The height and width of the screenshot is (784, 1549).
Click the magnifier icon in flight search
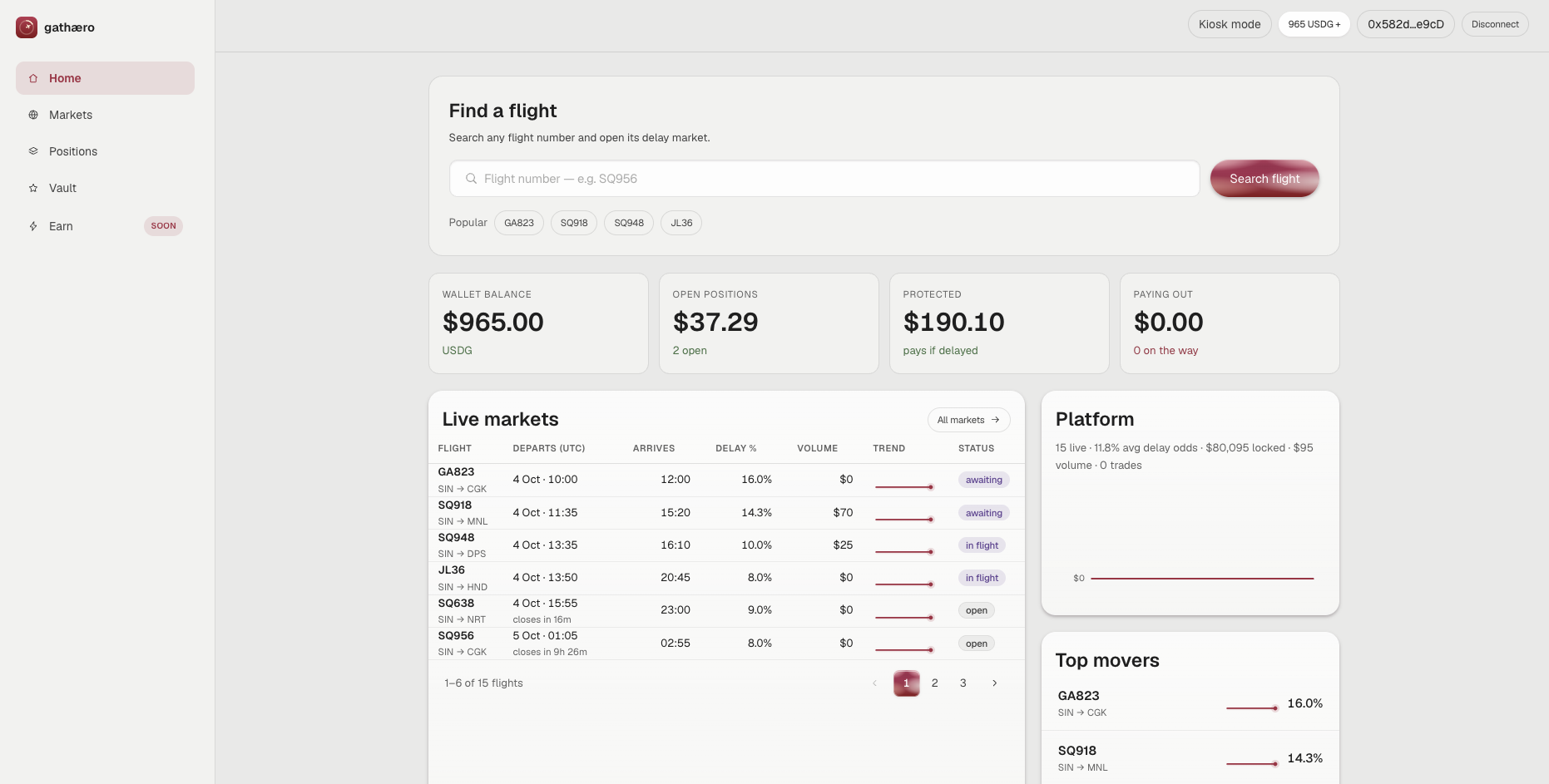click(x=471, y=179)
